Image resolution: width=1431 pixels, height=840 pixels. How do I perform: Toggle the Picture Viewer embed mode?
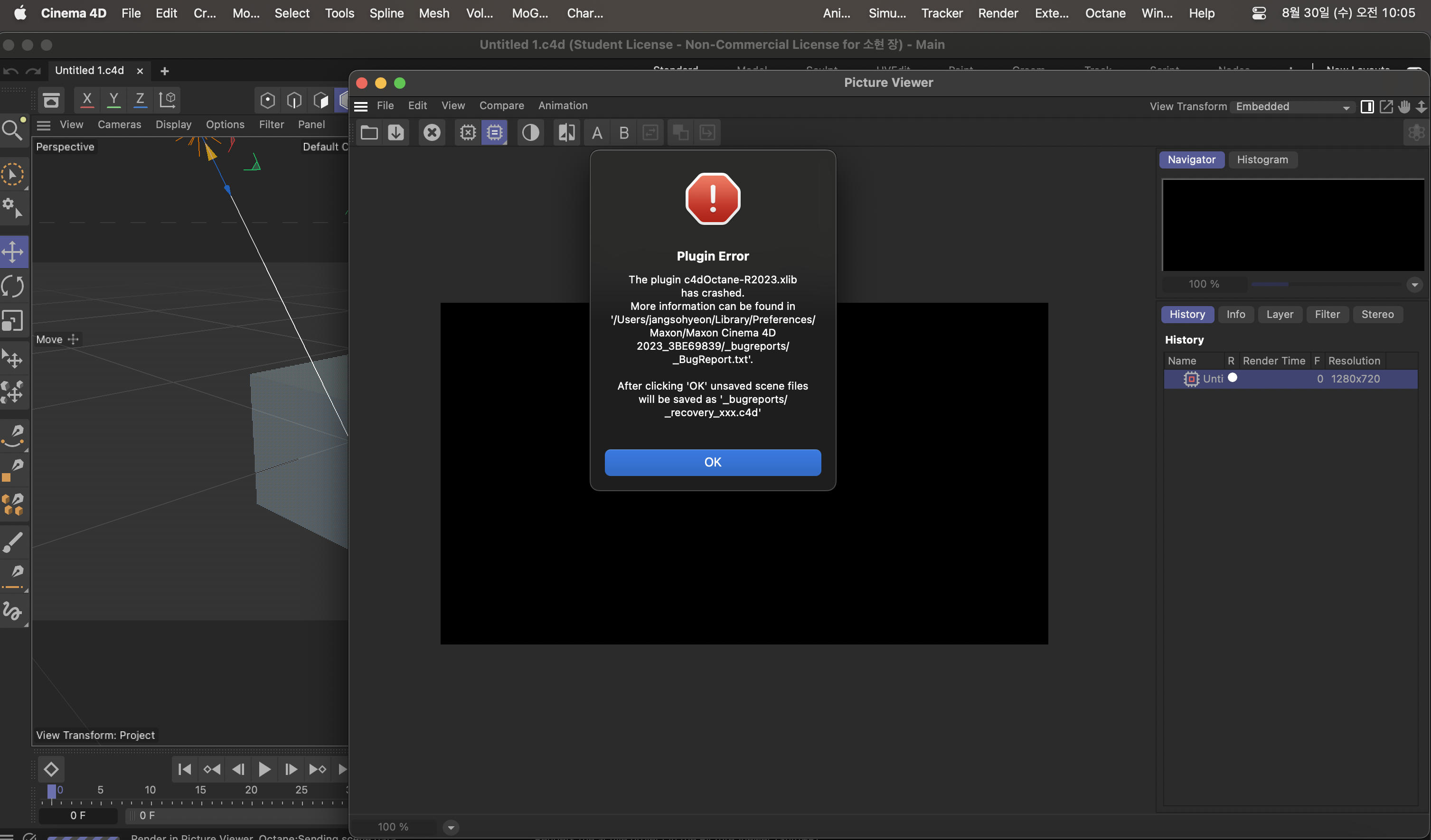(1366, 107)
